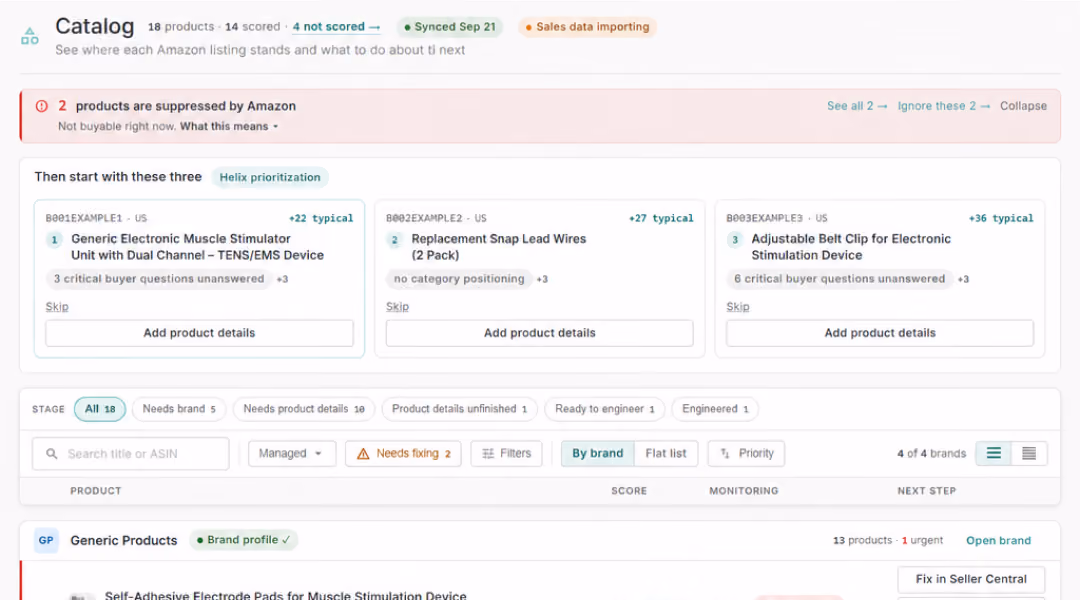The width and height of the screenshot is (1080, 600).
Task: Click the Generic Products brand name
Action: click(124, 541)
